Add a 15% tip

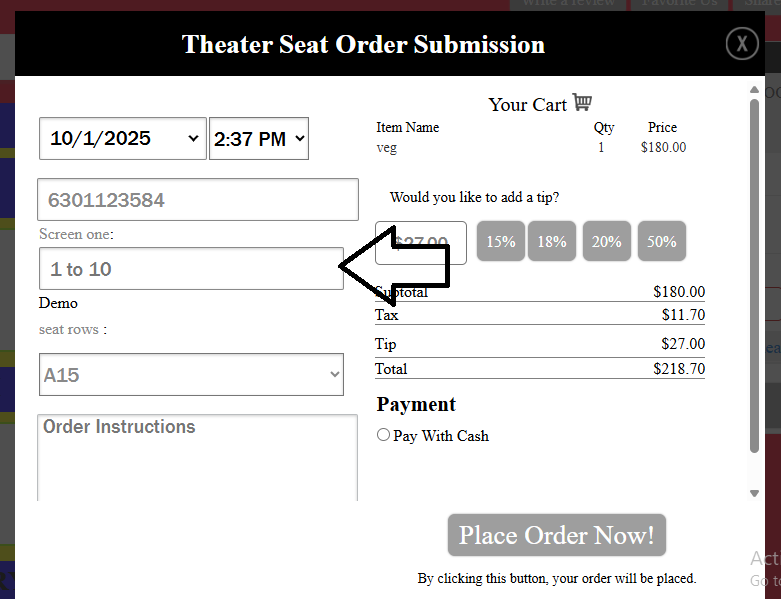(501, 241)
